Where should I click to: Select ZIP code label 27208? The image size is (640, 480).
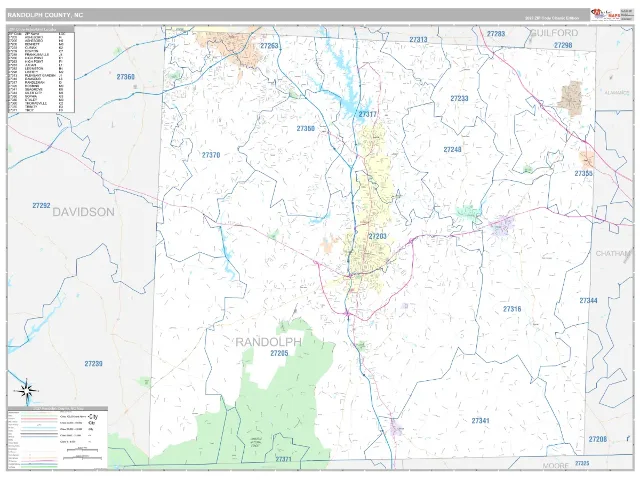[598, 440]
